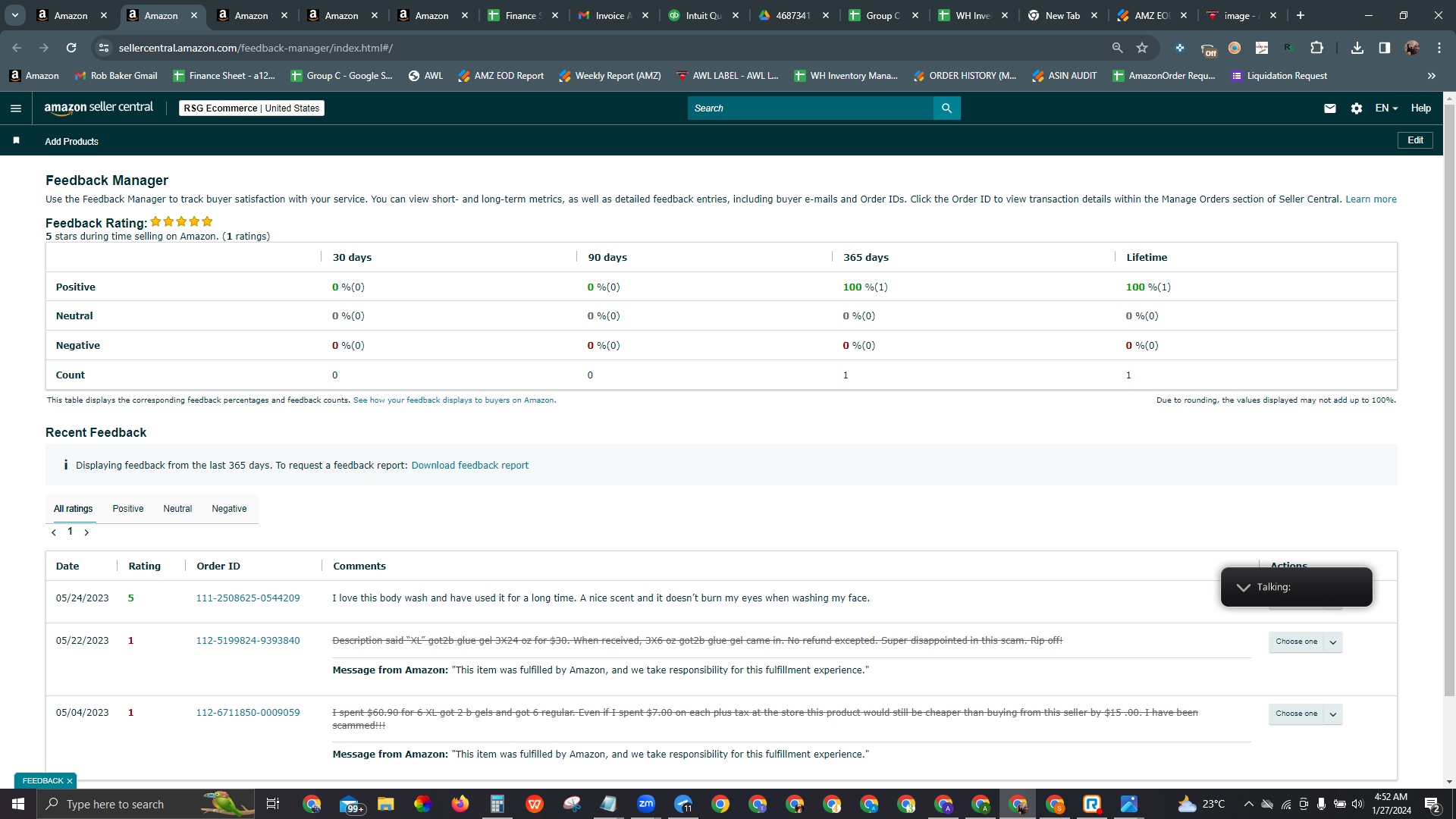Click Download feedback report link

pos(470,466)
